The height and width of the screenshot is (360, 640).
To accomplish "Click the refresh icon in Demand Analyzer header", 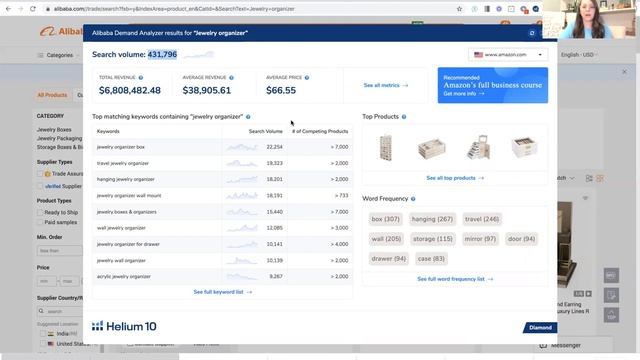I will tap(532, 33).
